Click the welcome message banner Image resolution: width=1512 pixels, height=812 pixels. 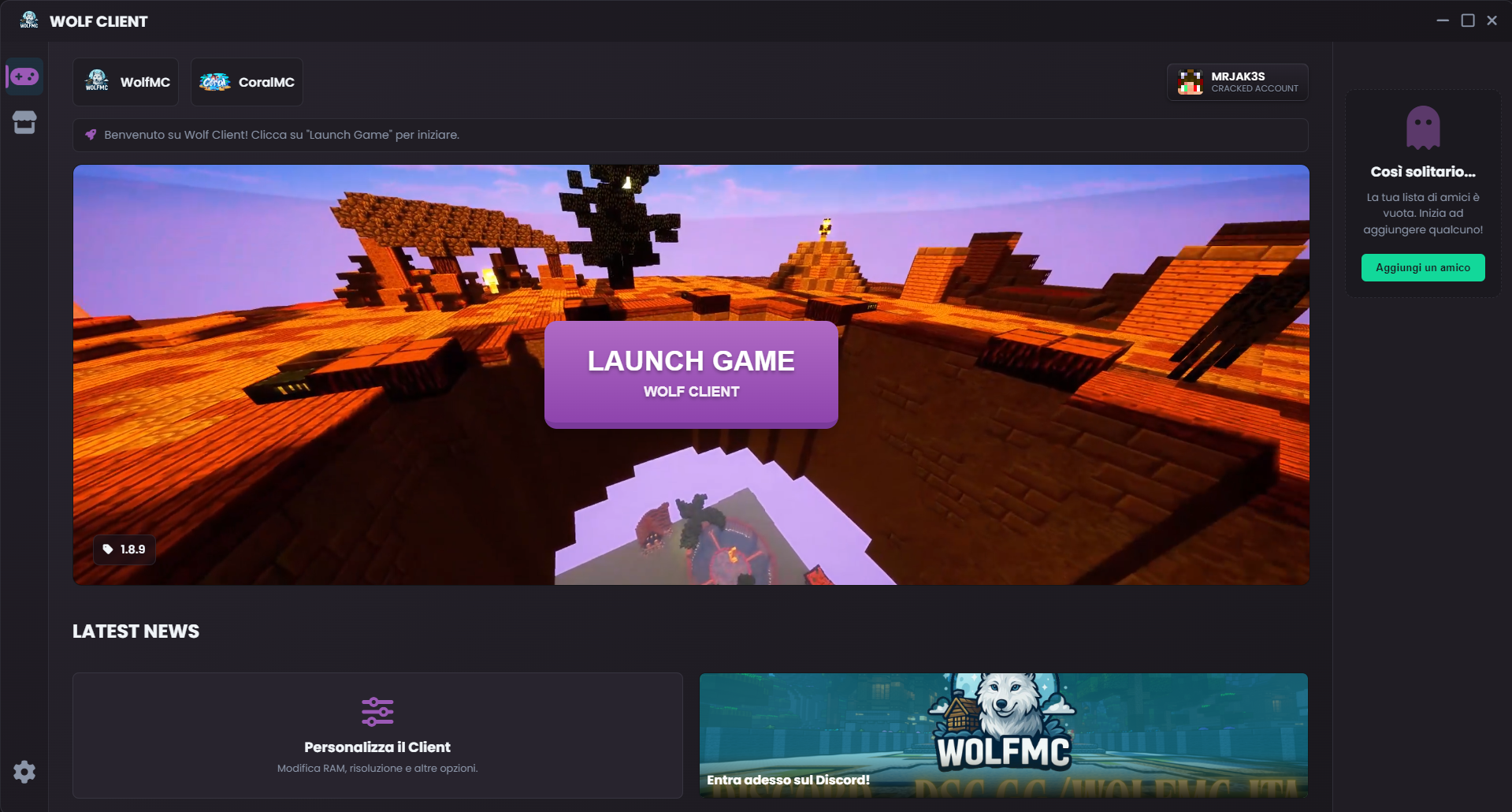pyautogui.click(x=690, y=135)
